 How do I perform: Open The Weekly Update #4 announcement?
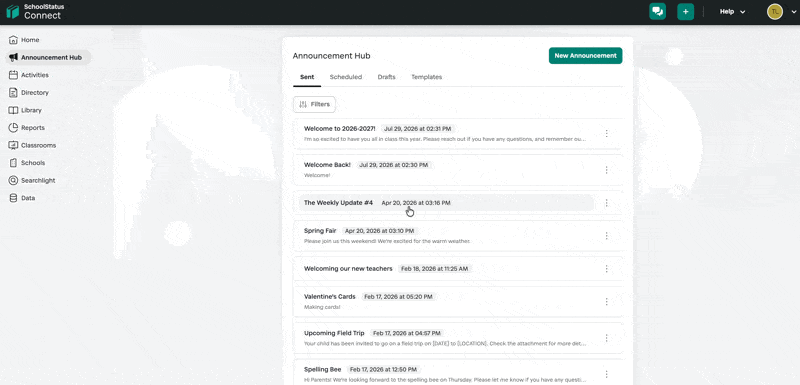pos(458,203)
